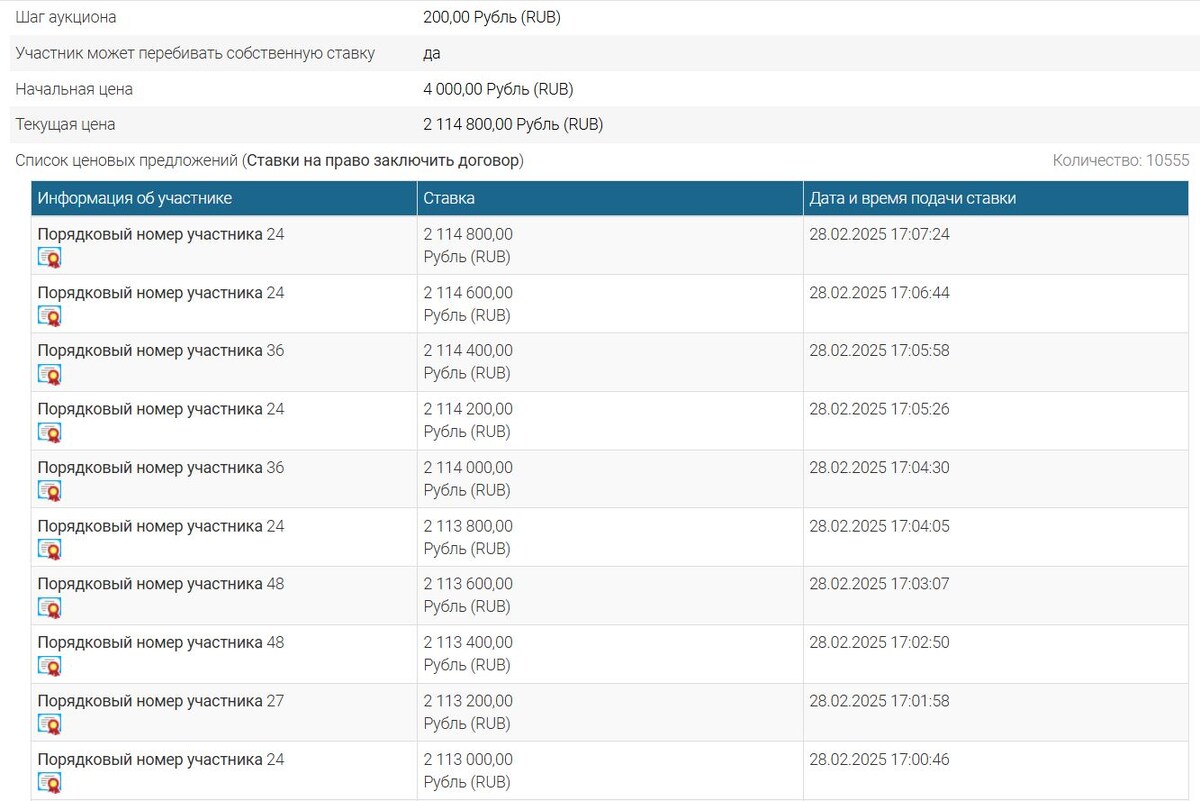Click timestamp 28.02.2025 17:00:46

pos(879,759)
